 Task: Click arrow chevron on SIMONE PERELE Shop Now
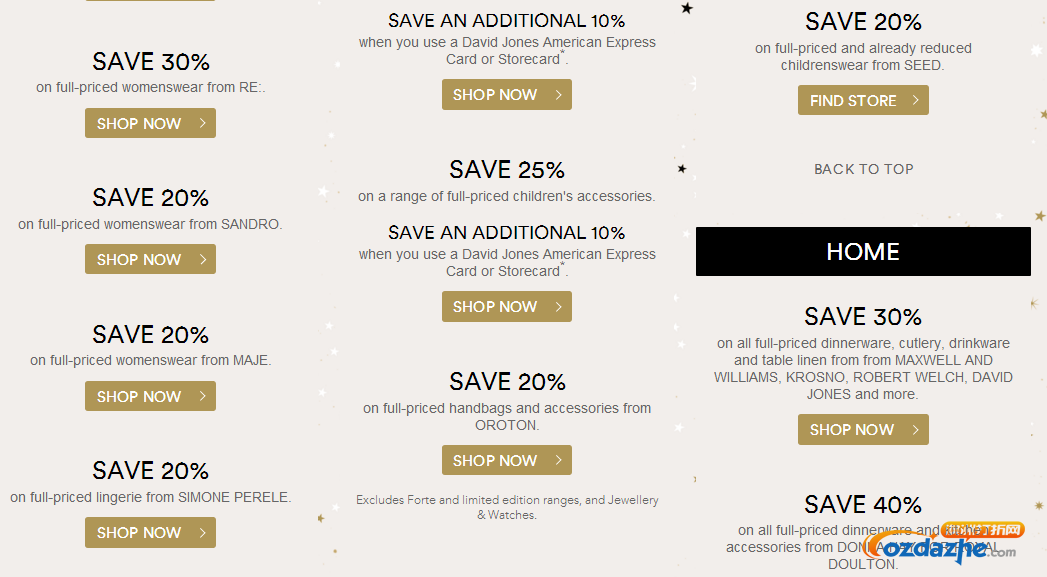point(202,532)
